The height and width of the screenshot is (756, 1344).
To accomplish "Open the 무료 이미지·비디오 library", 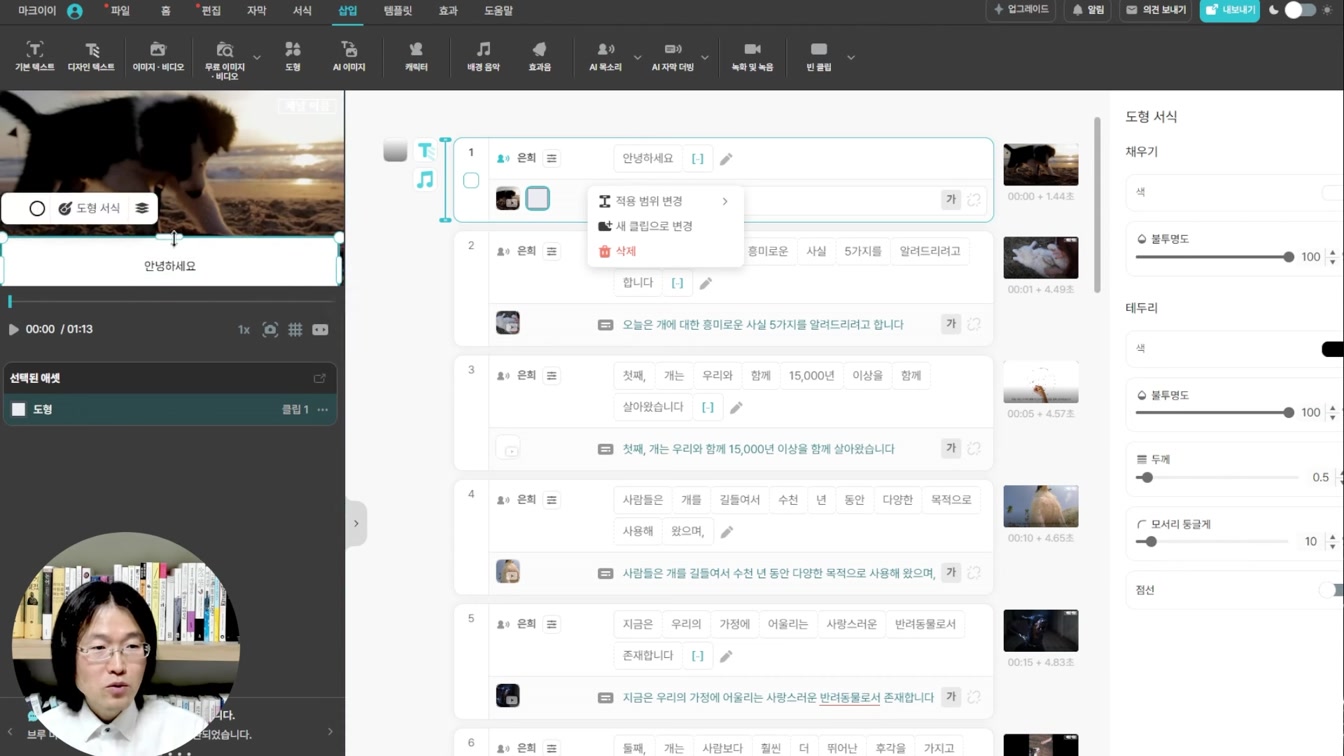I will click(x=225, y=60).
